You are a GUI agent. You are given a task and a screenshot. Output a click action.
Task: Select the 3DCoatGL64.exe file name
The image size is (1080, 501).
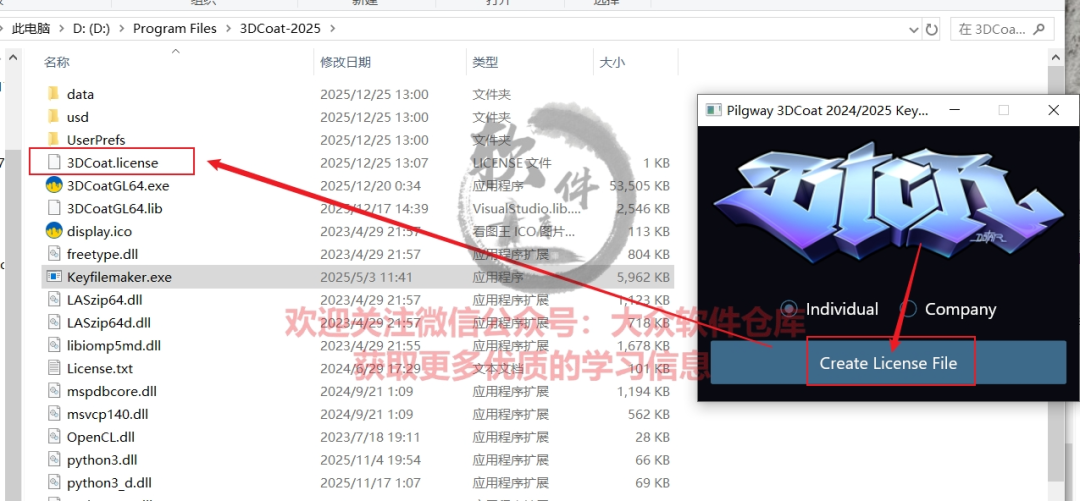118,185
